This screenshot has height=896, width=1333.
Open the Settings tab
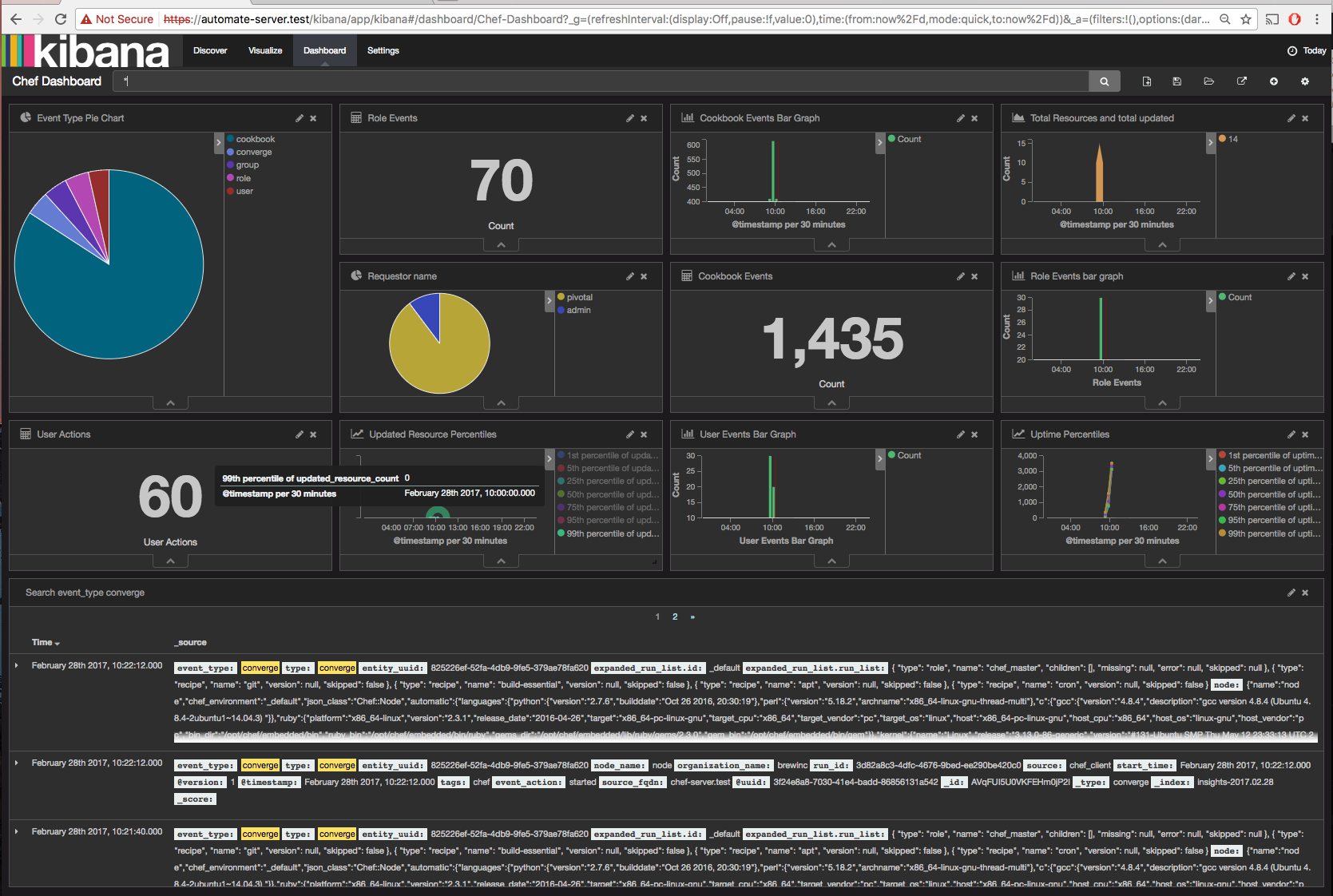tap(383, 50)
